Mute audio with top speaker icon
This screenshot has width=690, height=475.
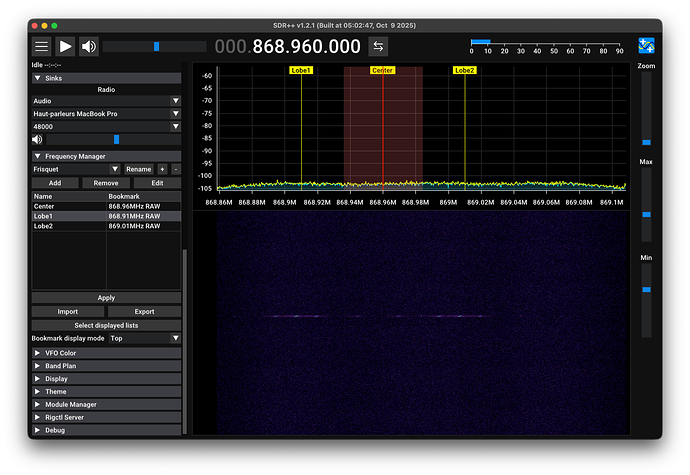(89, 46)
